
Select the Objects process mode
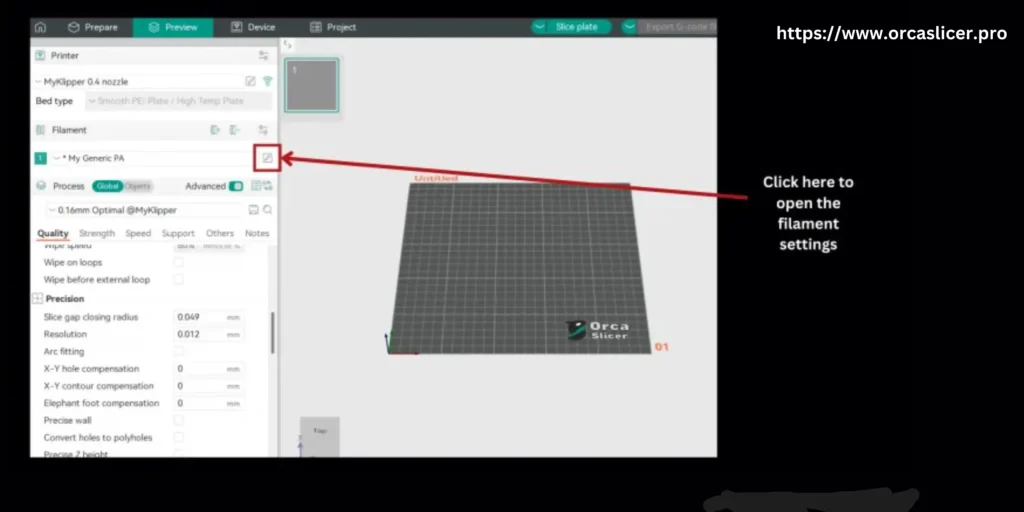click(x=137, y=186)
